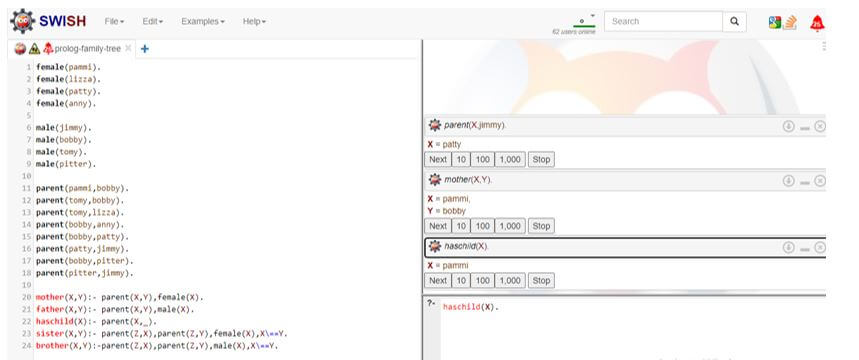Click the Search input field
Screen dimensions: 859x360
point(663,21)
